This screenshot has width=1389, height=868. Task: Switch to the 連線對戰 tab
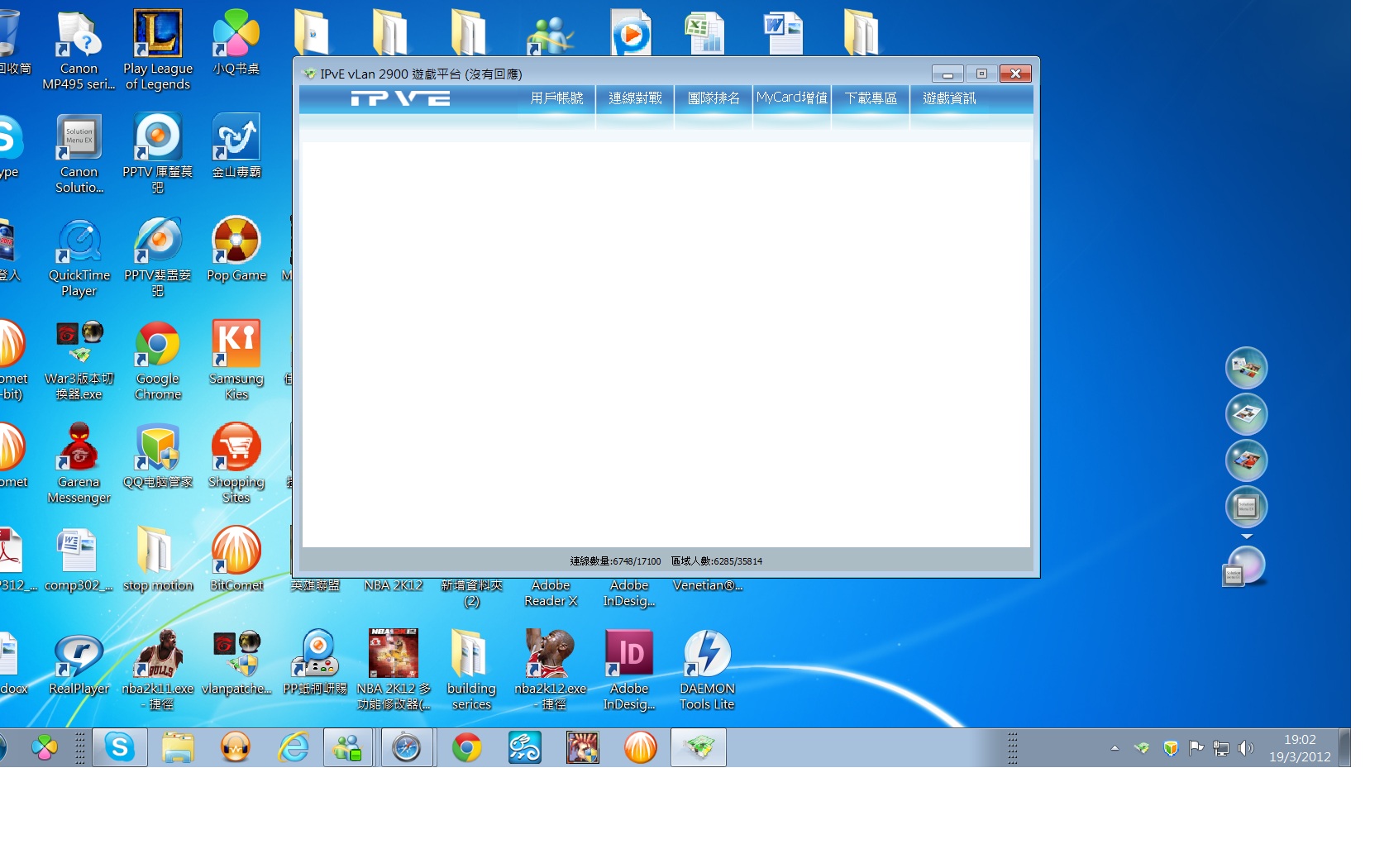(635, 98)
